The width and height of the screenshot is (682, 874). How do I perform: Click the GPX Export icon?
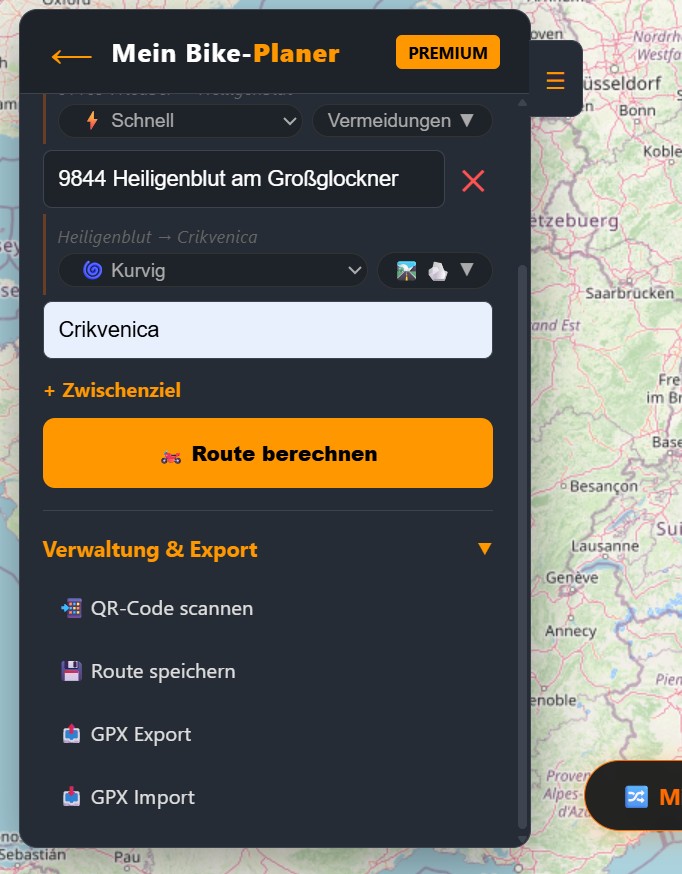[x=71, y=734]
